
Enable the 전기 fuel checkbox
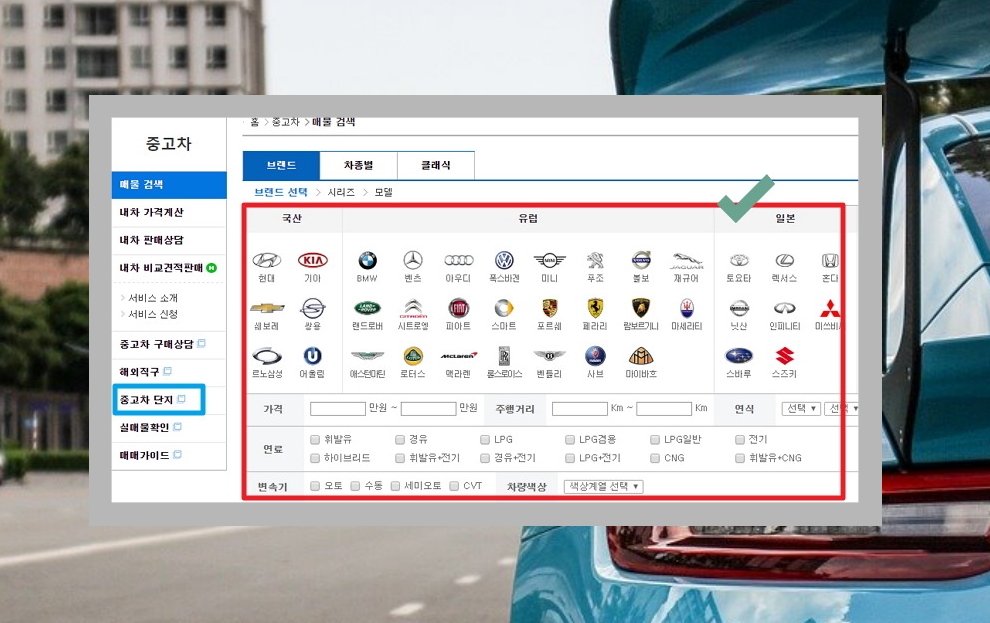tap(739, 439)
